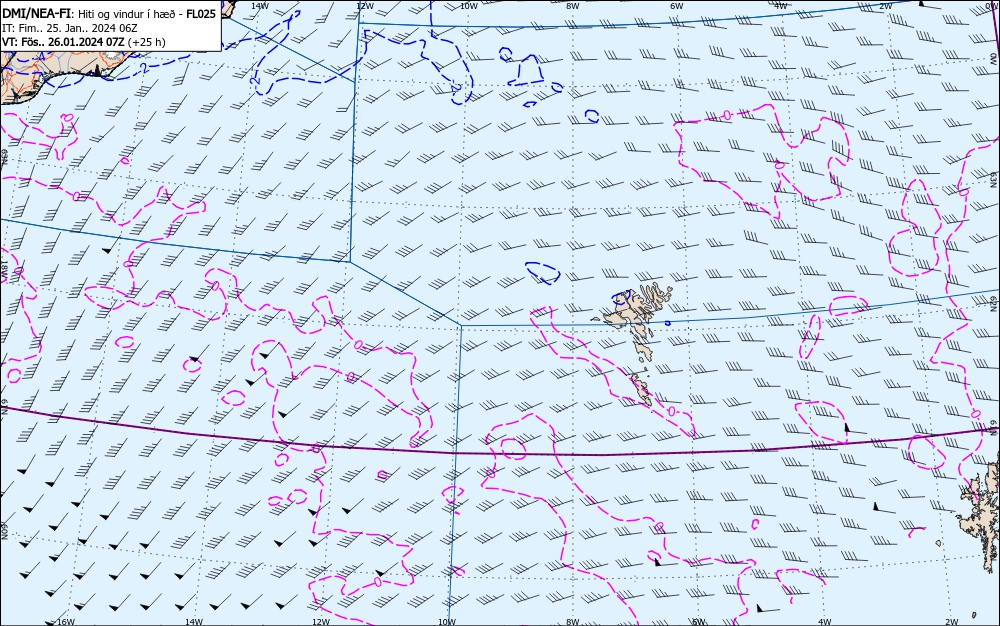Click the '2W' longitude label along the top edge

click(x=885, y=6)
